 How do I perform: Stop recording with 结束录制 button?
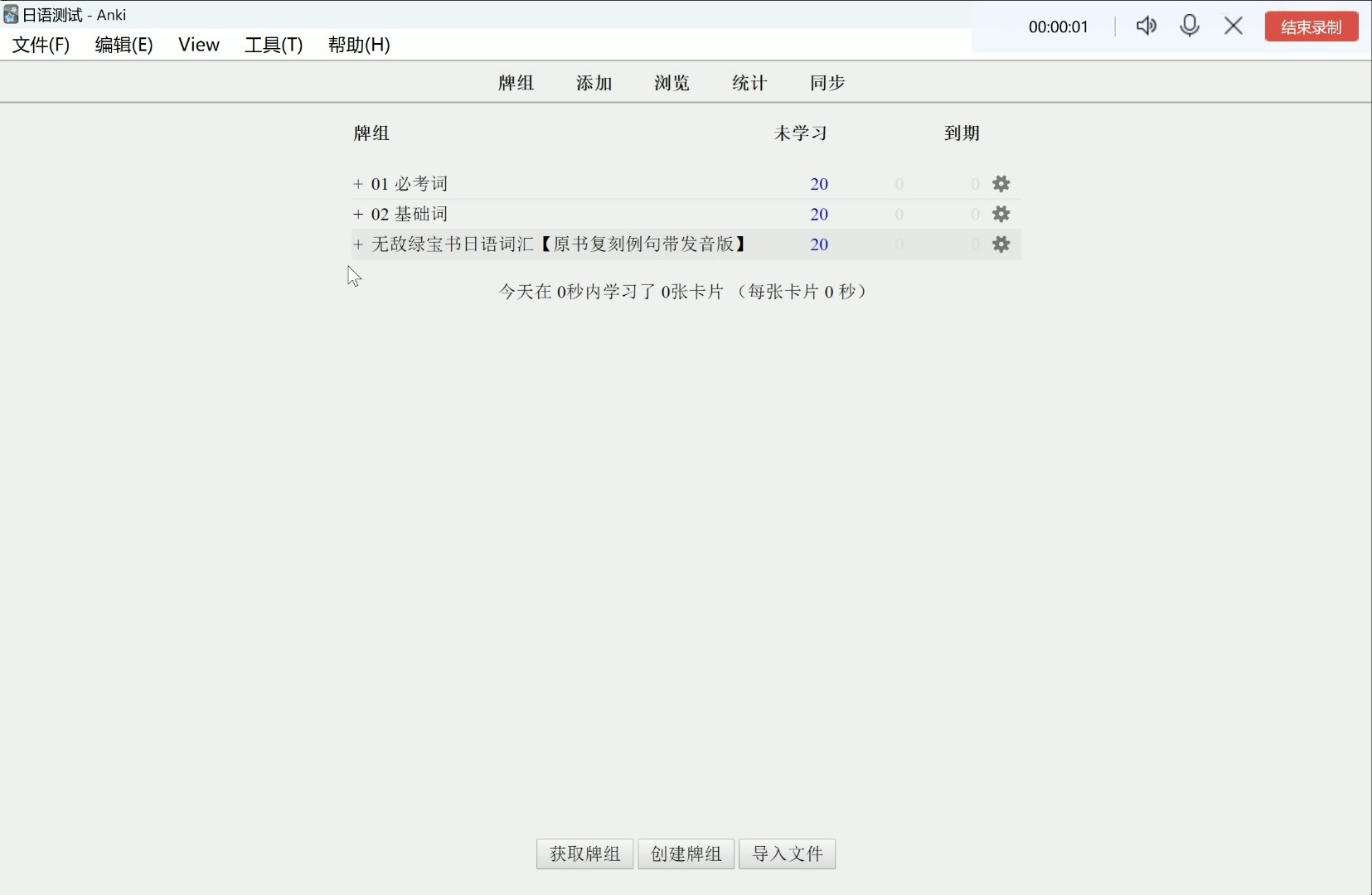[x=1311, y=27]
